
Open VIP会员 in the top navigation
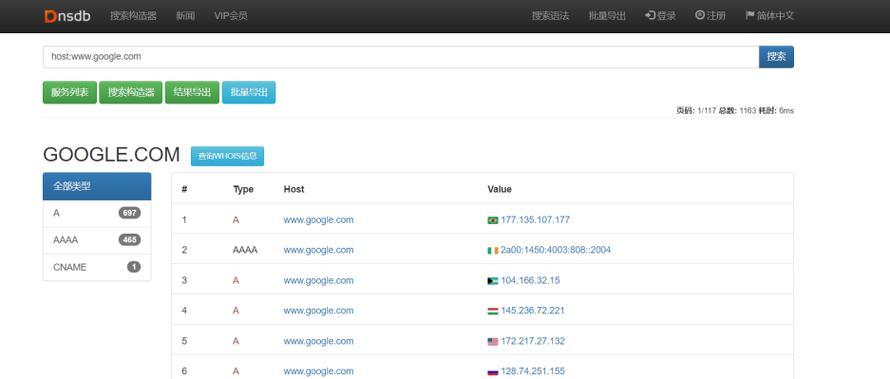tap(230, 16)
